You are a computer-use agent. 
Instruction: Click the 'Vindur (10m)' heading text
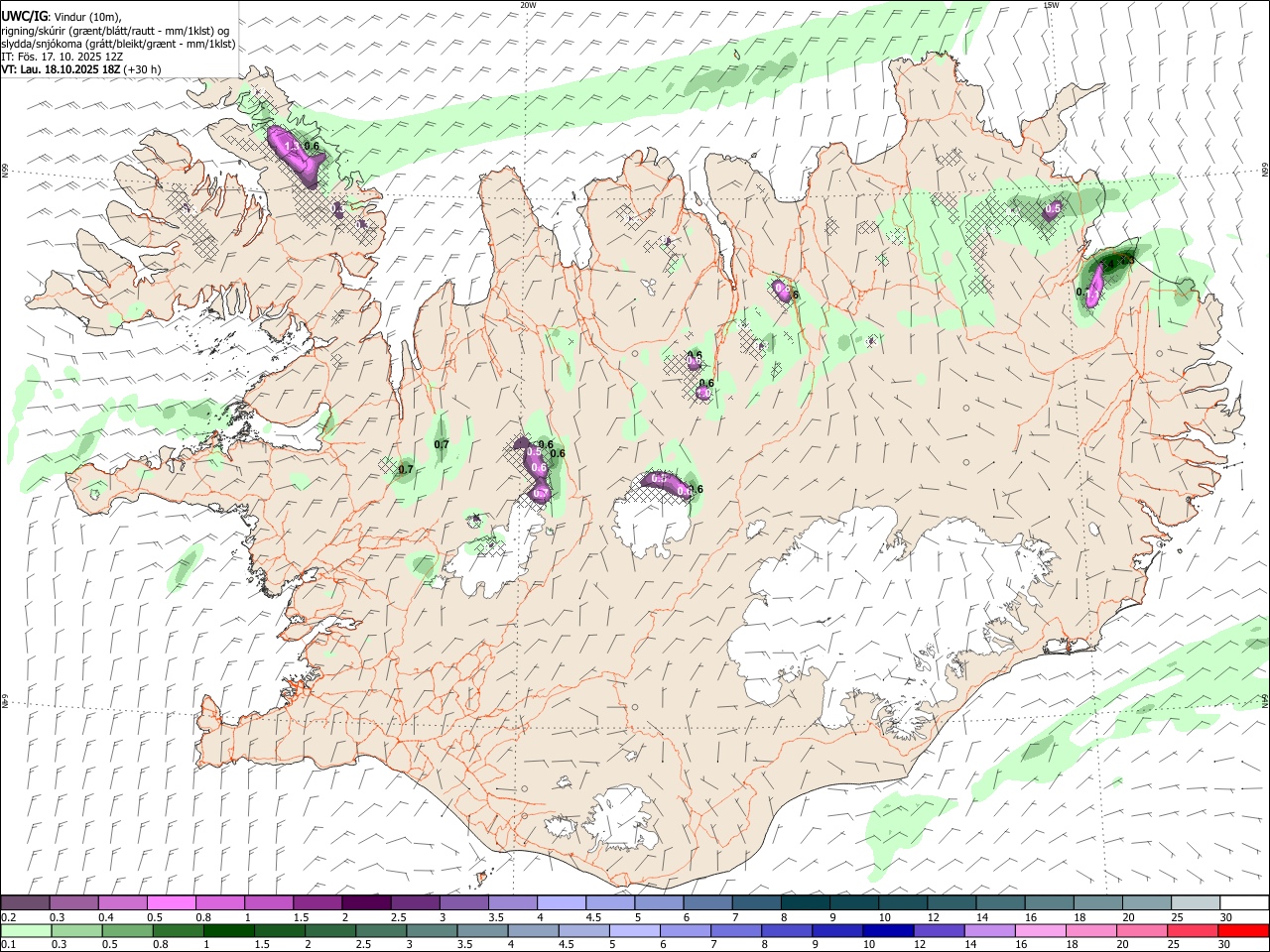point(86,17)
